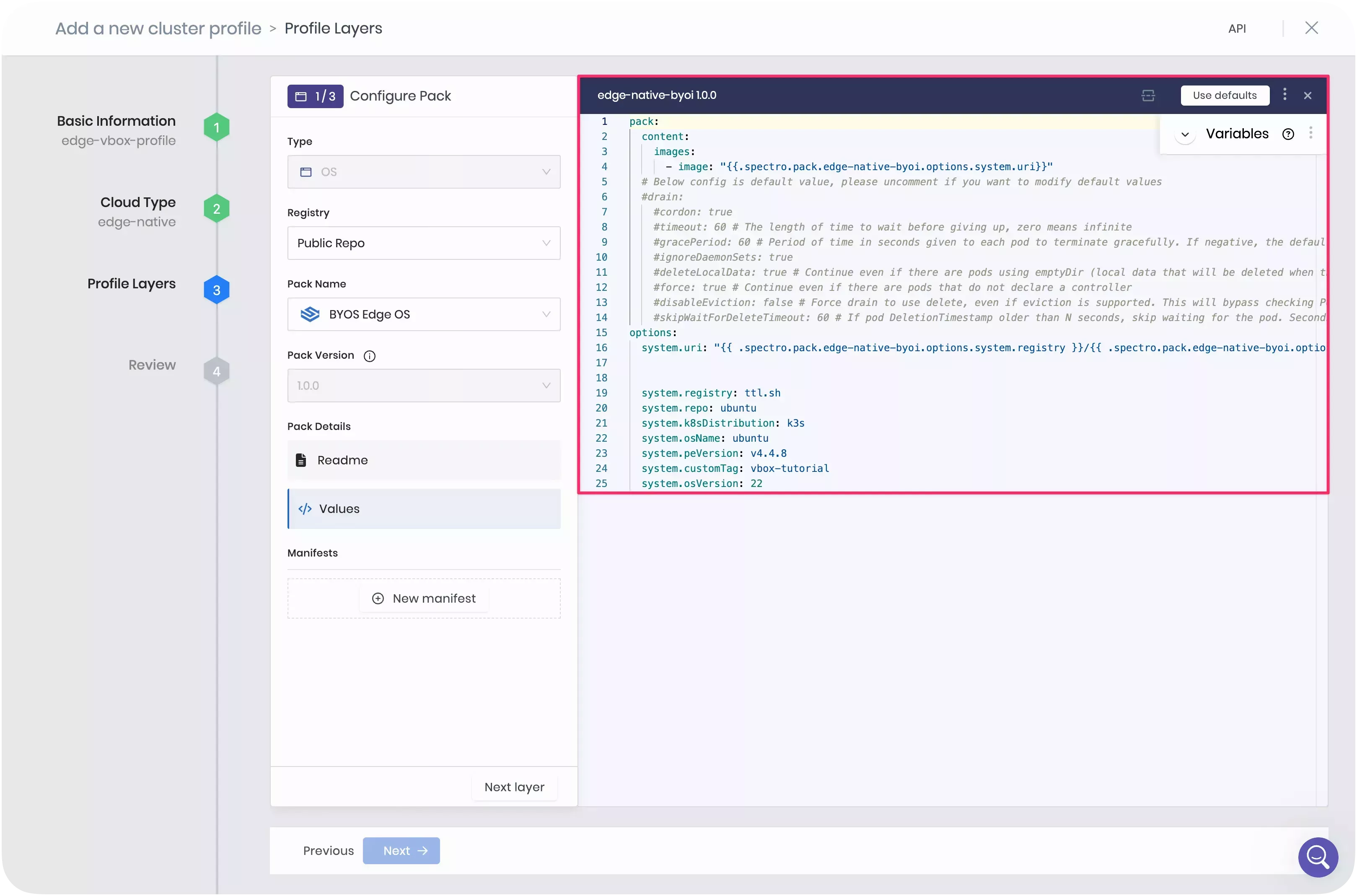
Task: Open the three-dot menu in the Variables panel
Action: [x=1311, y=132]
